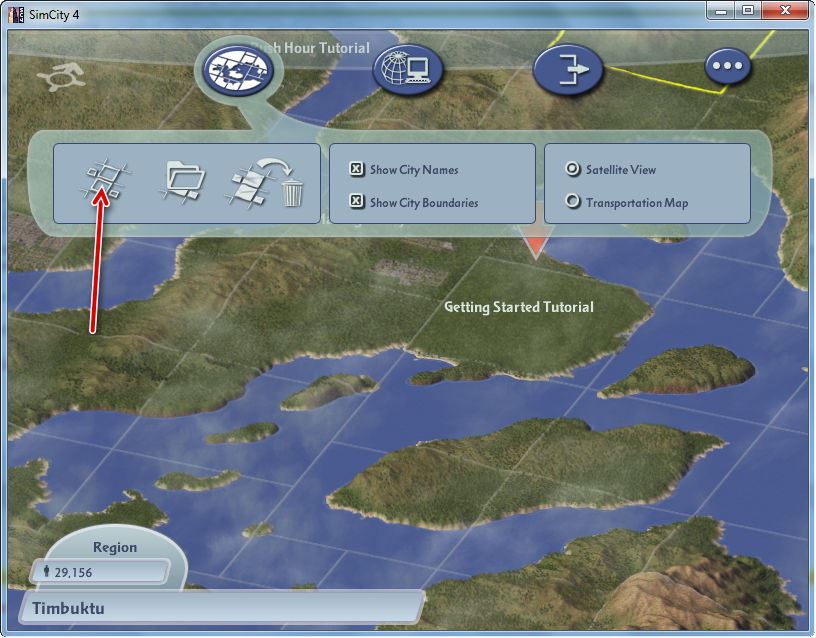Click the Region panel title label

click(x=115, y=547)
